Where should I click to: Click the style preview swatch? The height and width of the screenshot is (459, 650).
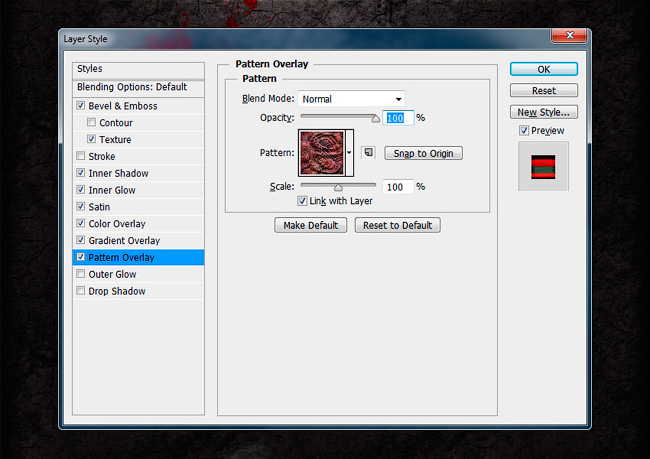click(543, 167)
